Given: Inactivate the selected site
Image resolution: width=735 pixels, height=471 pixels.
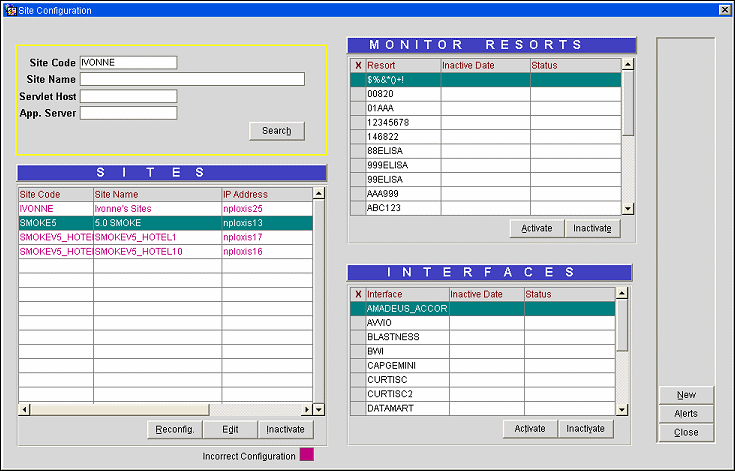Looking at the screenshot, I should pos(285,429).
